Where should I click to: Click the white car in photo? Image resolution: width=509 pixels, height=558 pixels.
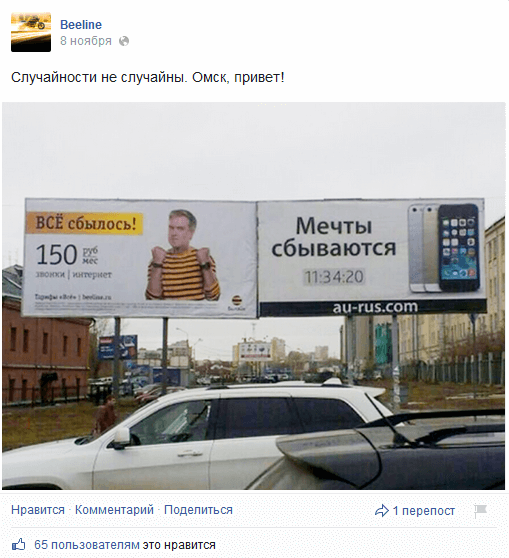pos(199,437)
